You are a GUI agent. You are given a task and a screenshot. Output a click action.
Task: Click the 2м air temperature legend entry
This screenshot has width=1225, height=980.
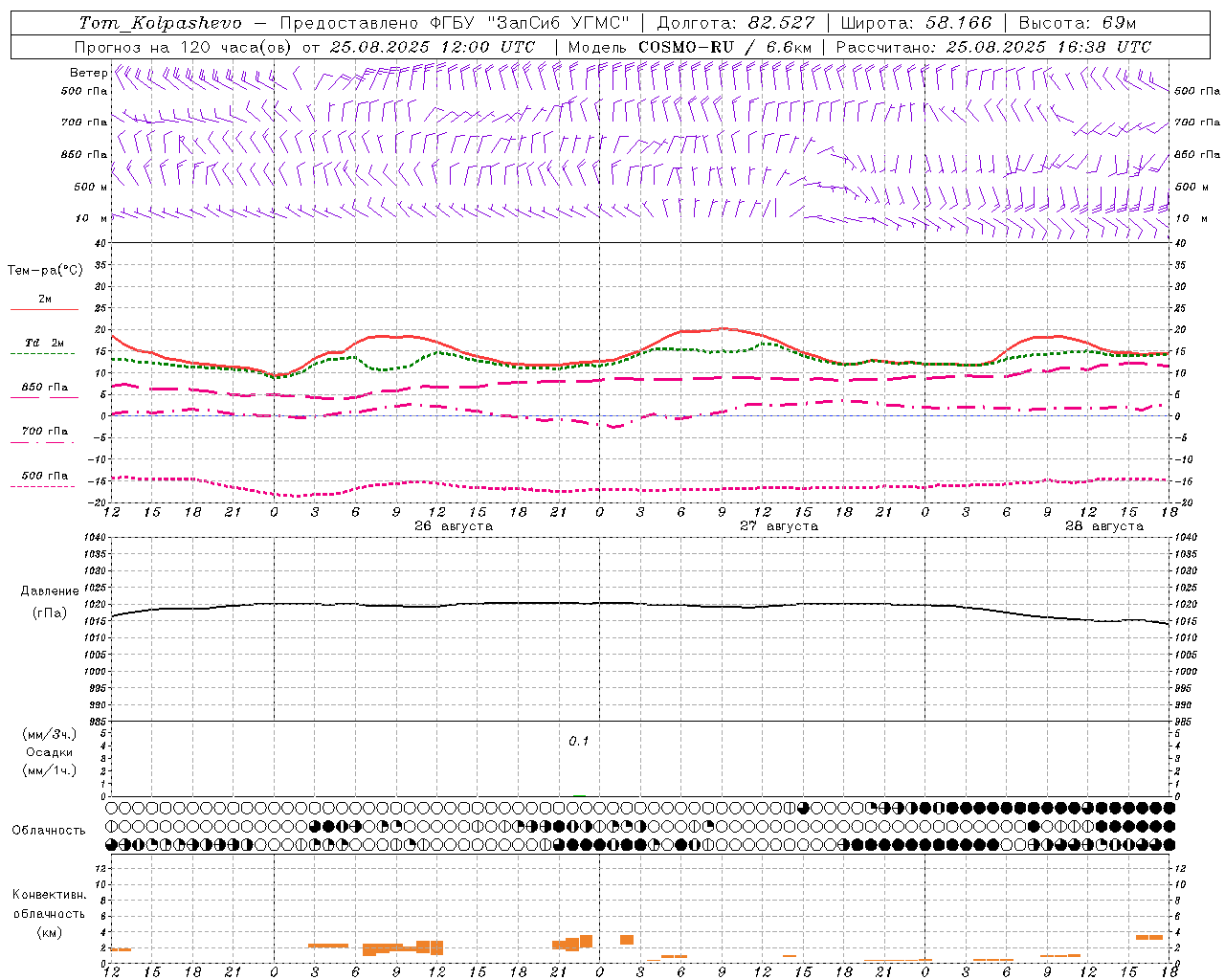point(45,300)
